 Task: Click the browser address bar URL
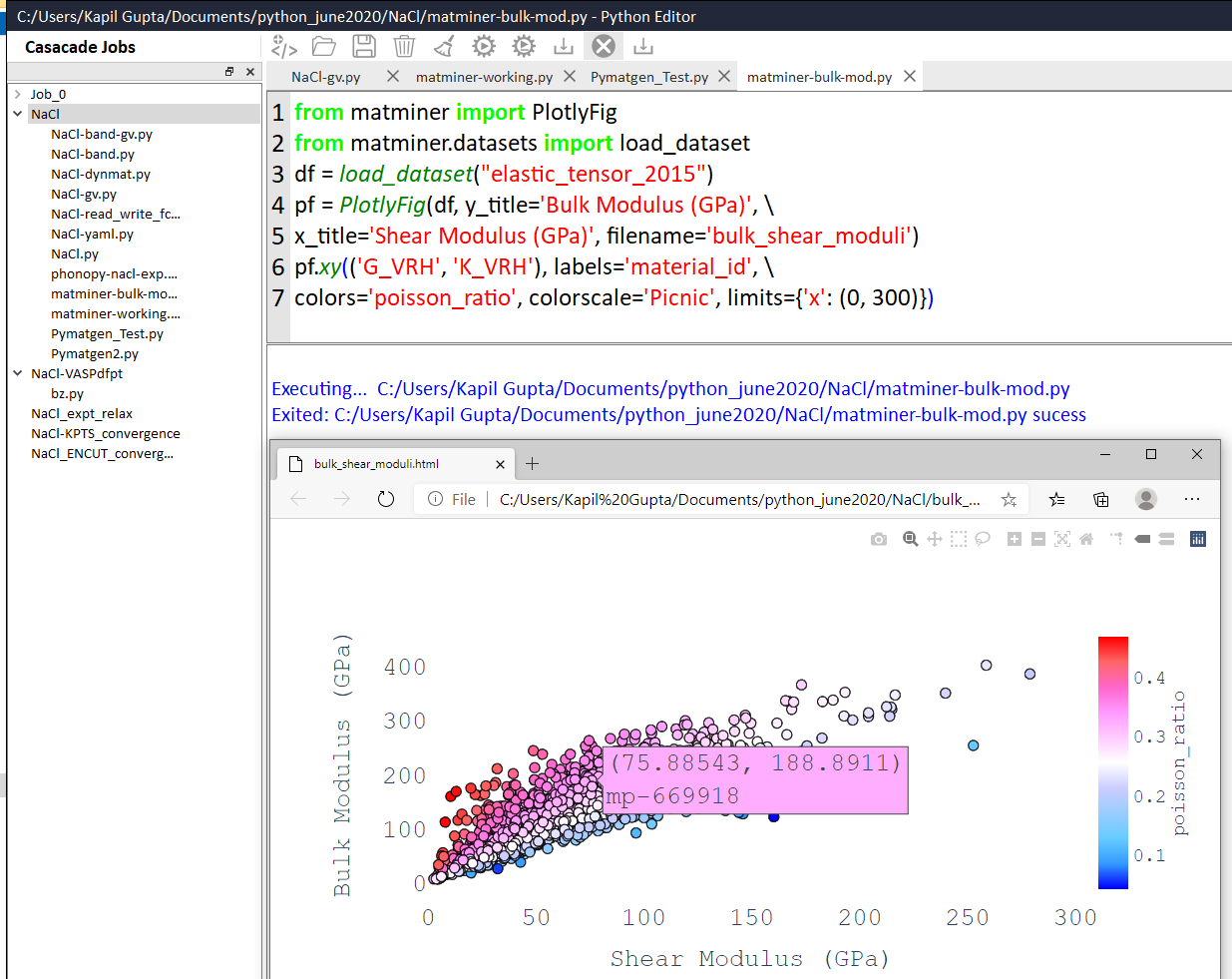coord(739,499)
